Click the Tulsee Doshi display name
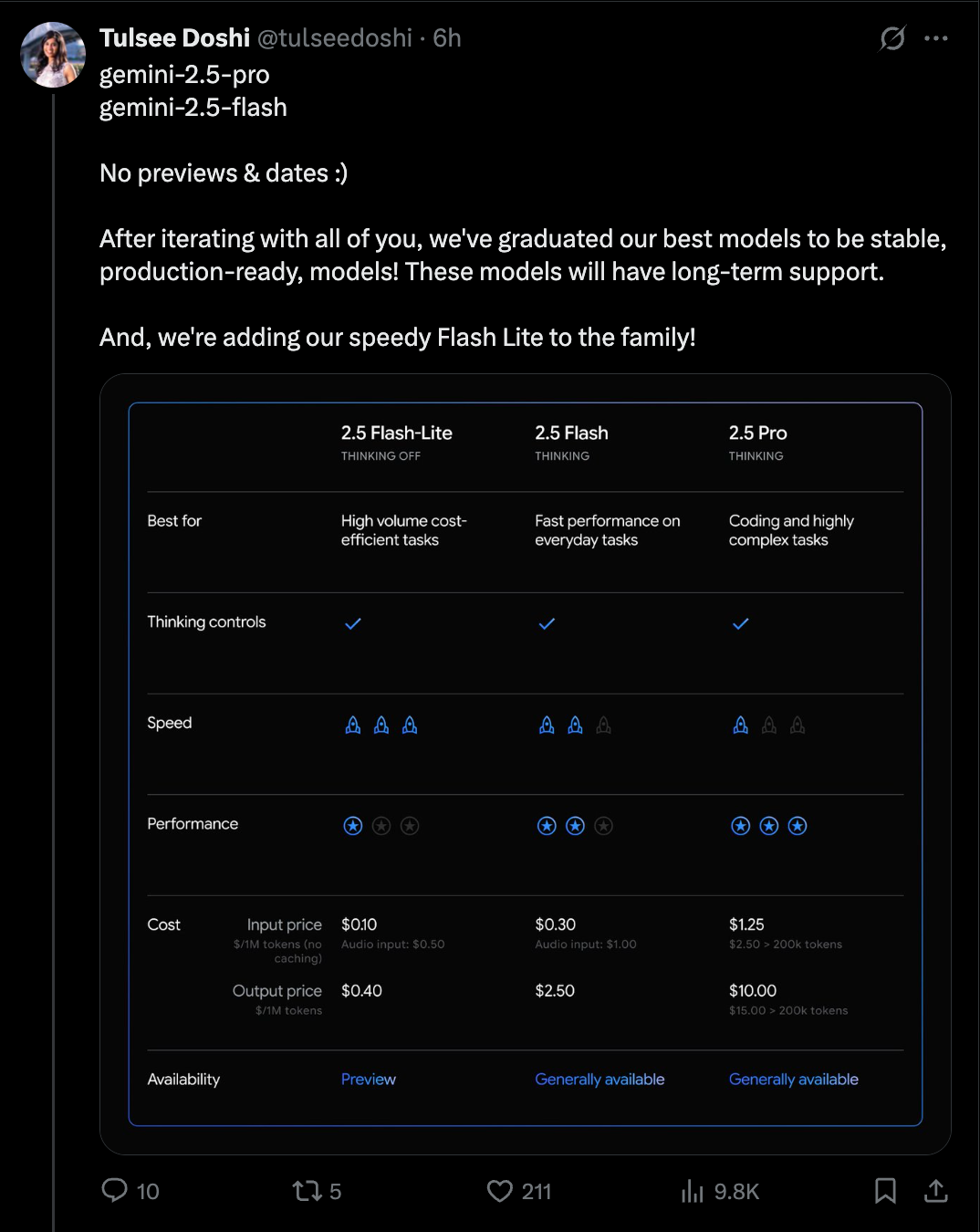Image resolution: width=980 pixels, height=1232 pixels. tap(174, 38)
